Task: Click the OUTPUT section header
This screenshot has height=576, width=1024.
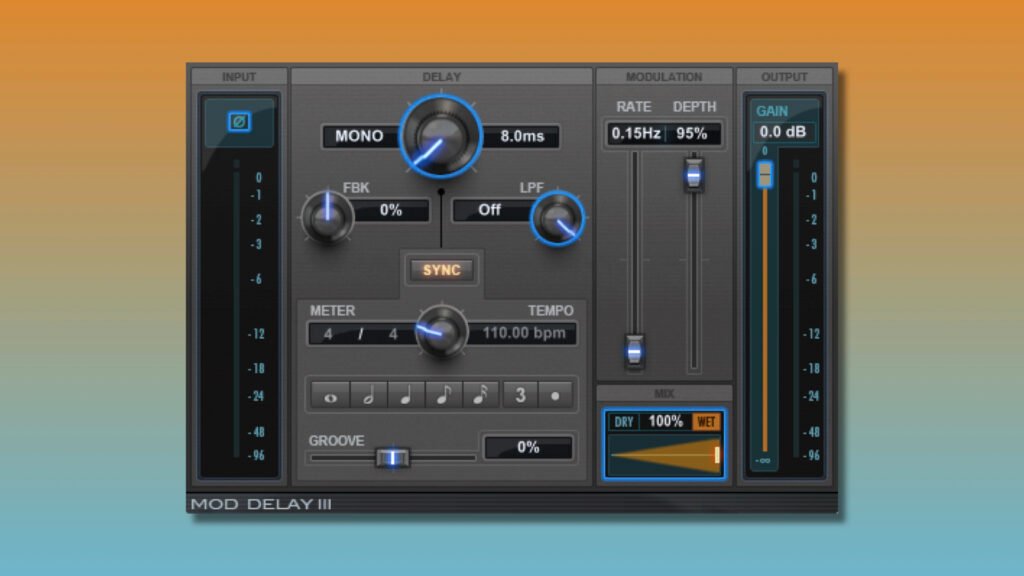Action: (x=784, y=77)
